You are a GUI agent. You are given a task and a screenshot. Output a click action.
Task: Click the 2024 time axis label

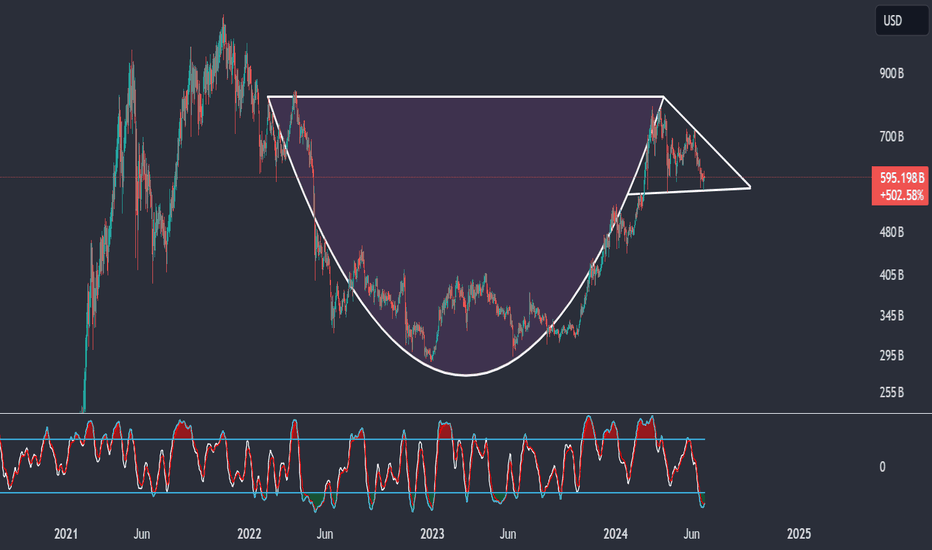pyautogui.click(x=615, y=533)
